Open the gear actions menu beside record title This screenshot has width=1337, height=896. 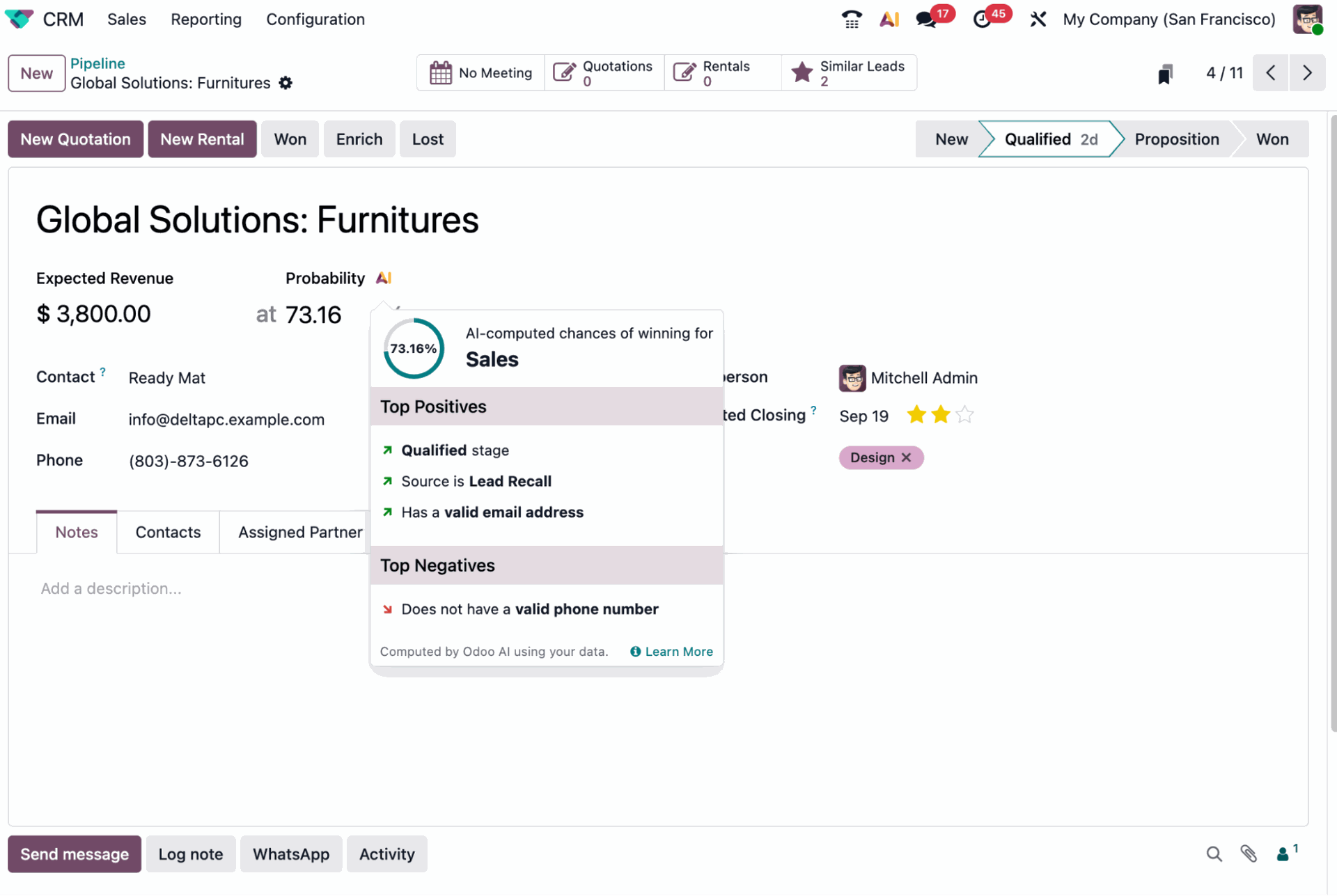(286, 83)
